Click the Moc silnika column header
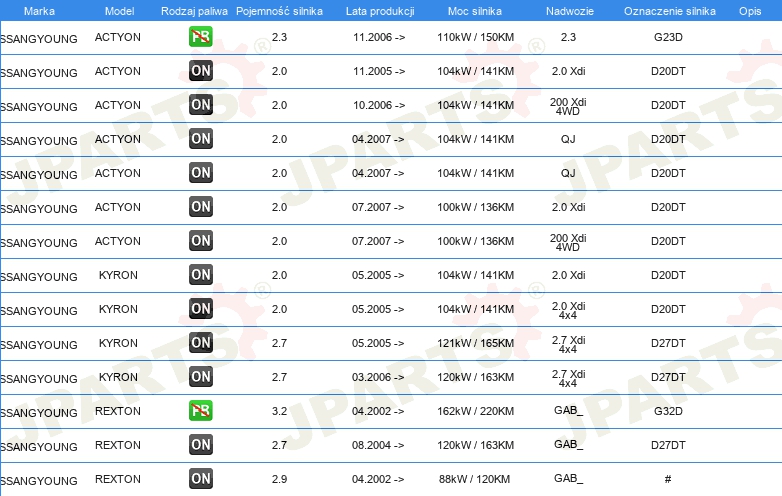782x496 pixels. 475,11
